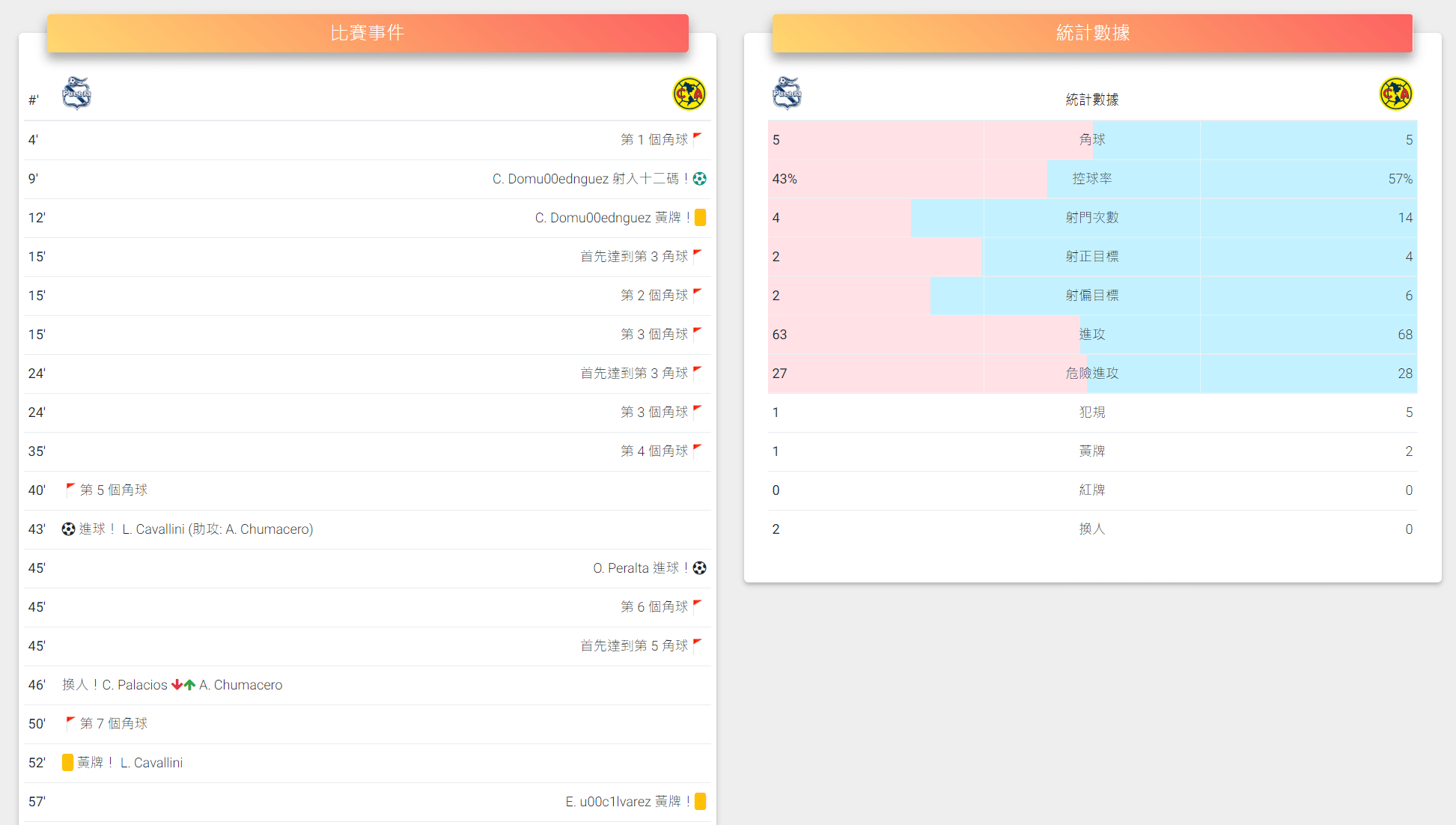Open the 比賽事件 header banner
The height and width of the screenshot is (825, 1456).
[x=367, y=33]
